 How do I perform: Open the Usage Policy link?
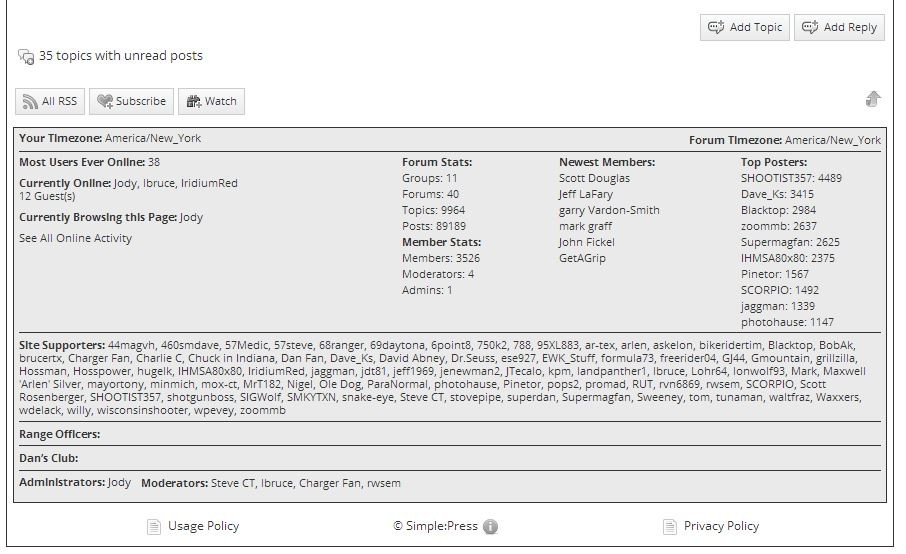point(203,526)
